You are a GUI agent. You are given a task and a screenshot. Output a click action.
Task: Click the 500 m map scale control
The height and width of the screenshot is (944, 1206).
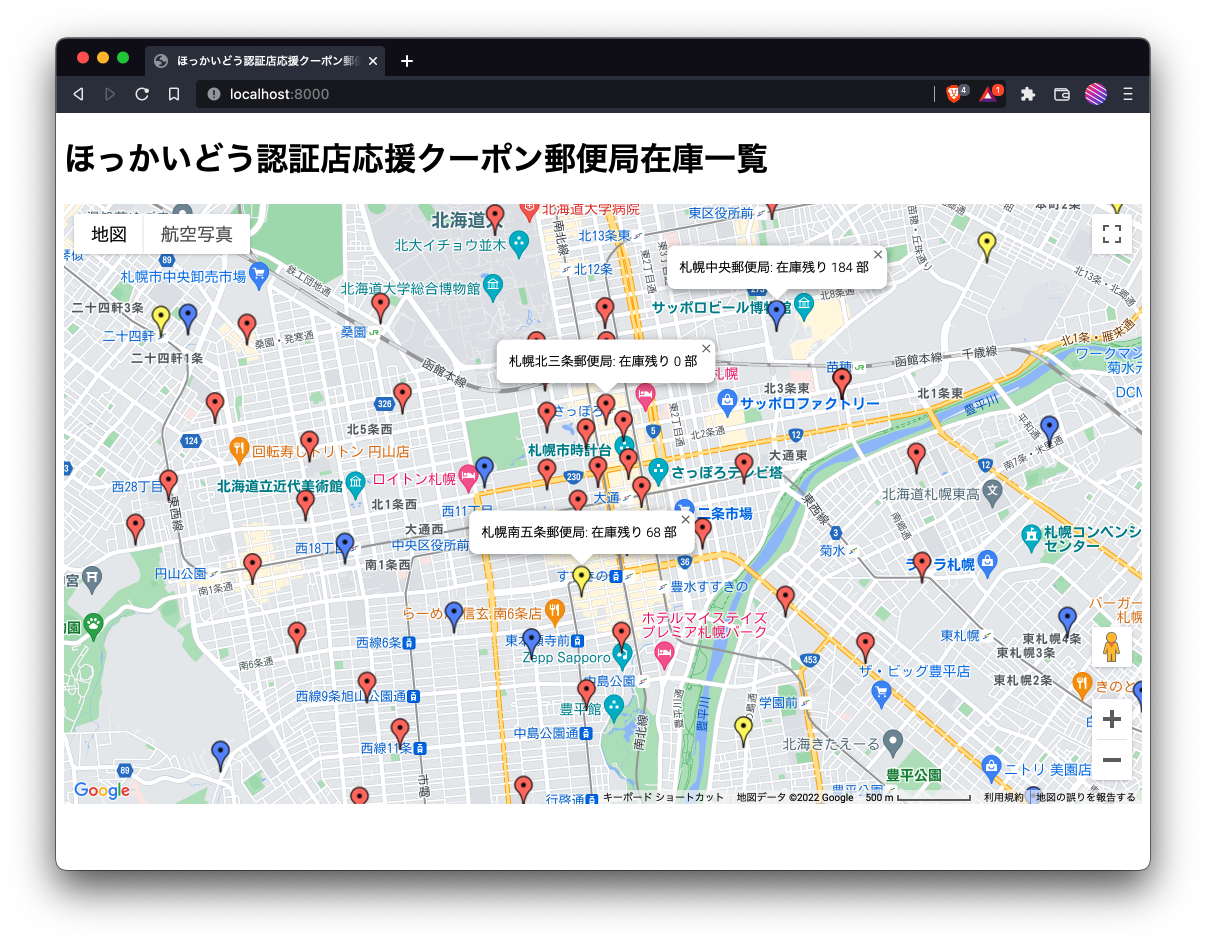coord(918,797)
